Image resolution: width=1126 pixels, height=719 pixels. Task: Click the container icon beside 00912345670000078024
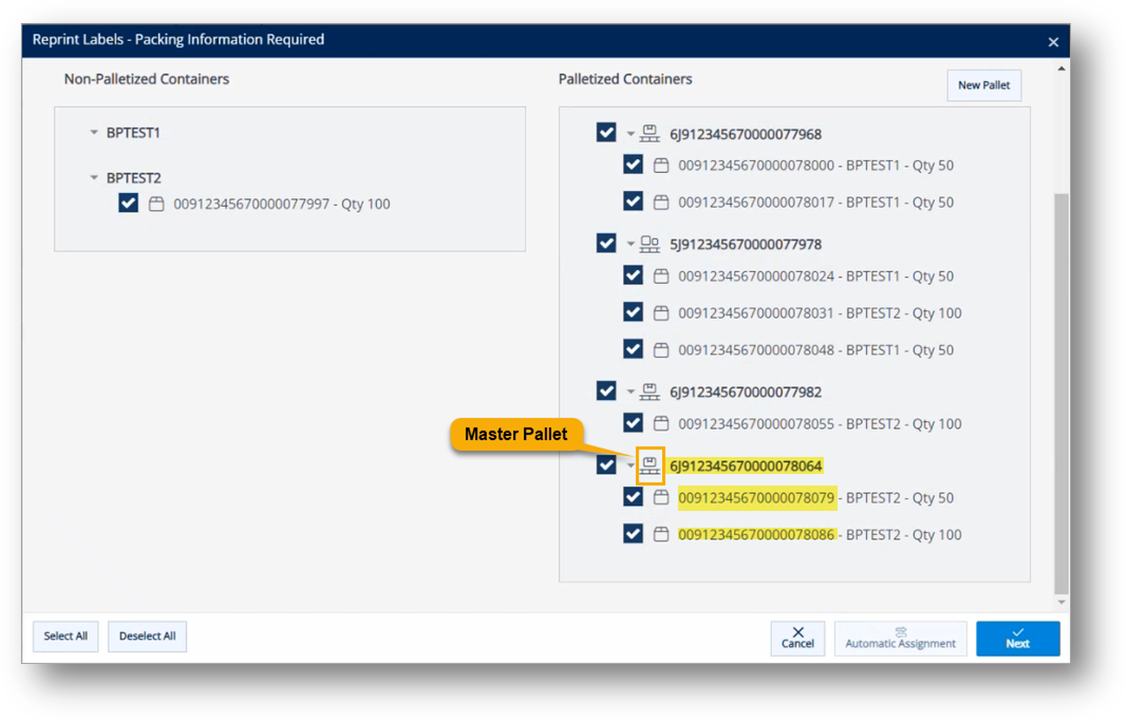click(x=662, y=275)
